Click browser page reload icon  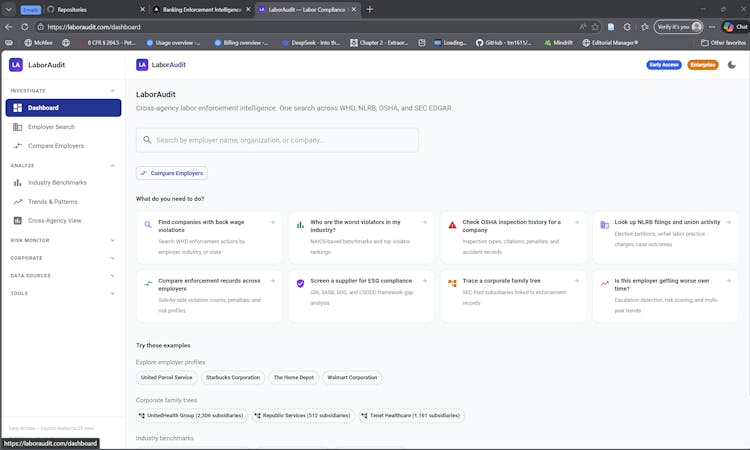24,27
